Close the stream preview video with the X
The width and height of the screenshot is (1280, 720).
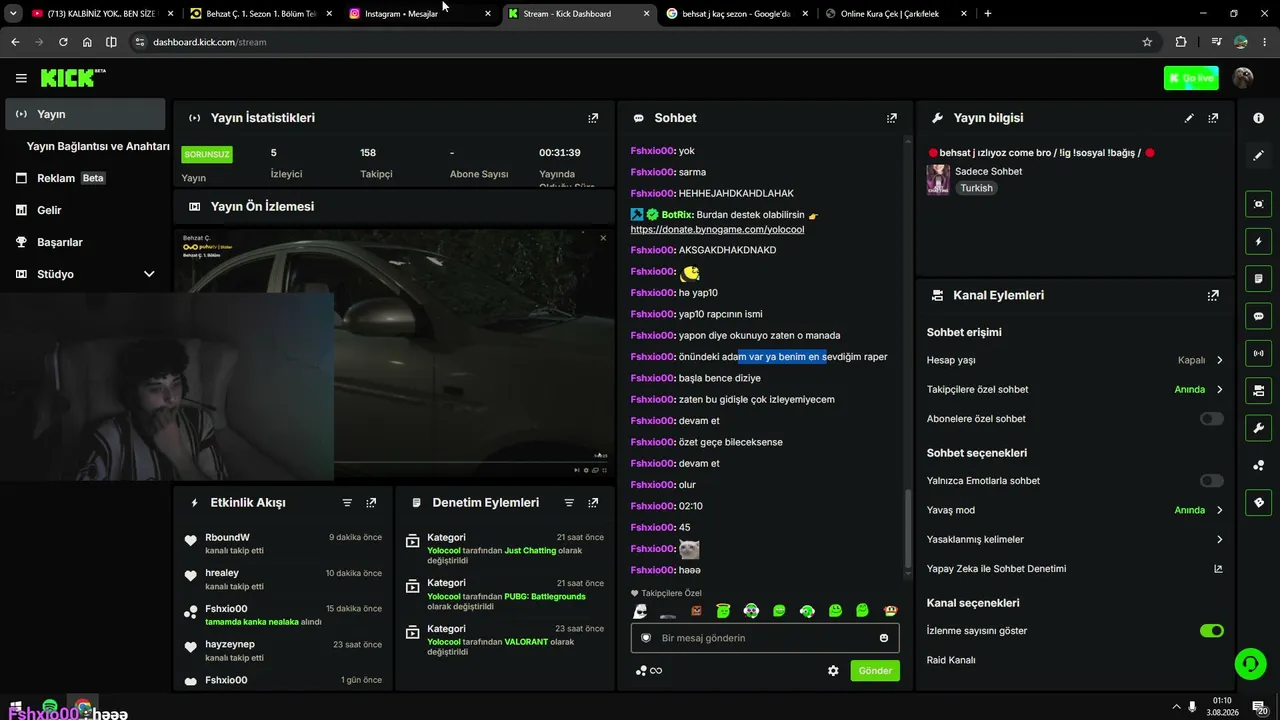603,238
